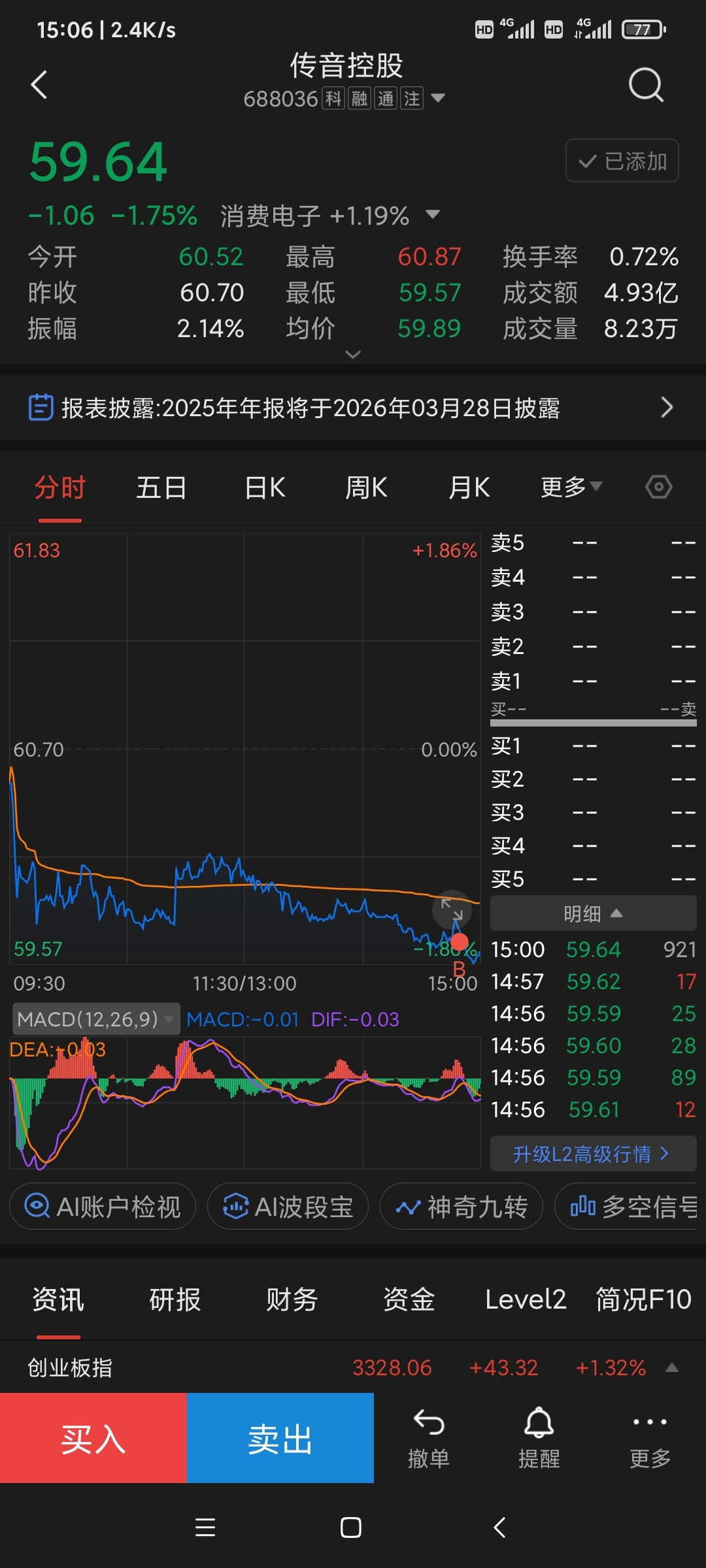Switch to the 周K chart tab

pos(366,487)
